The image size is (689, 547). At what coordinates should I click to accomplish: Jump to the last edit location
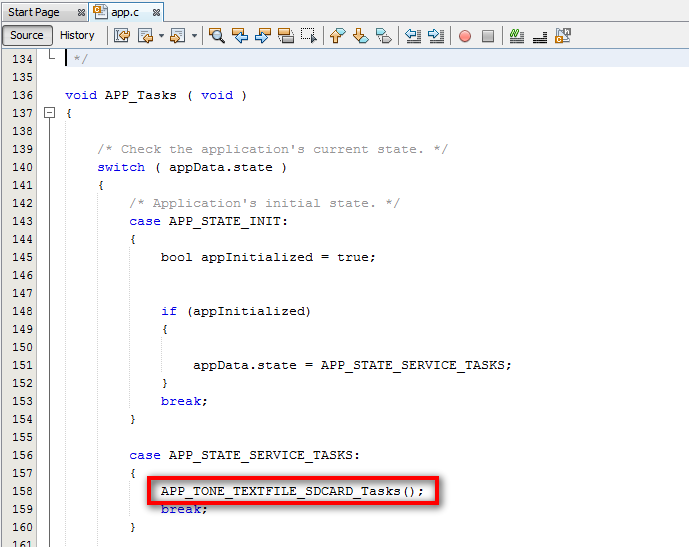pos(122,36)
